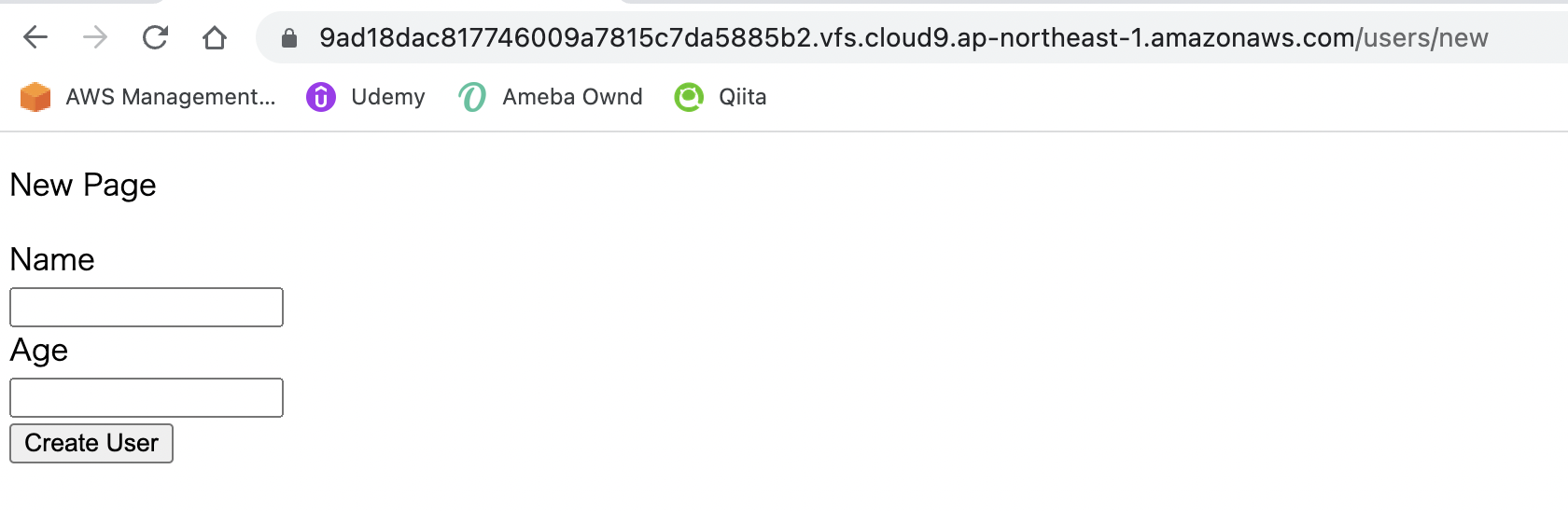Open the AWS Management... bookmark label

tap(171, 97)
